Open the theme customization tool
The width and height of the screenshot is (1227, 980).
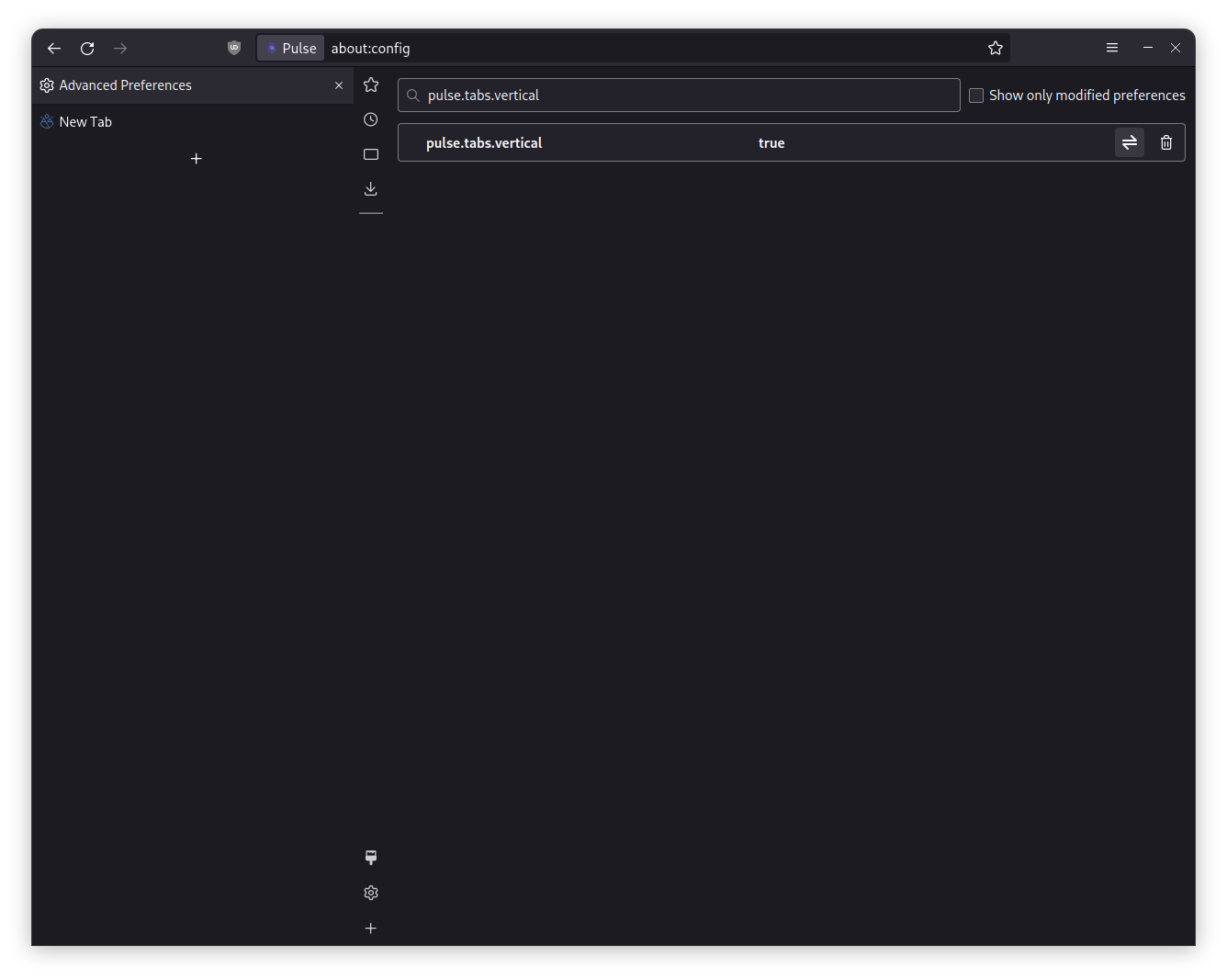[370, 857]
